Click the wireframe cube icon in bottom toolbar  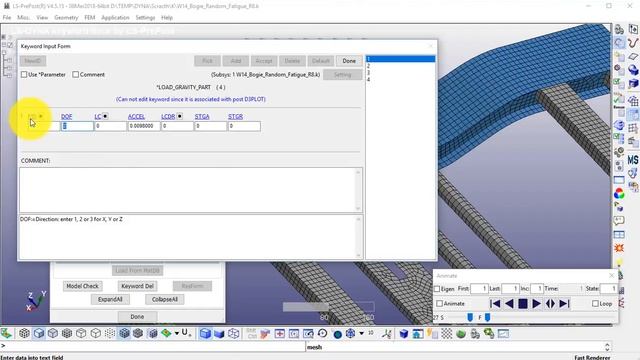(x=233, y=333)
